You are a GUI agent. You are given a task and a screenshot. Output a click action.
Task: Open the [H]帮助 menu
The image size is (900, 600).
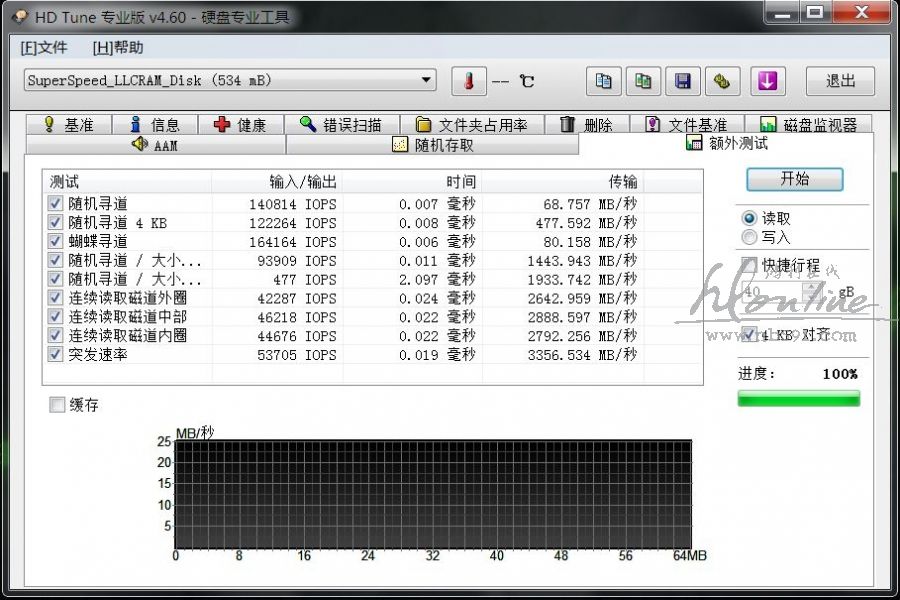[118, 47]
